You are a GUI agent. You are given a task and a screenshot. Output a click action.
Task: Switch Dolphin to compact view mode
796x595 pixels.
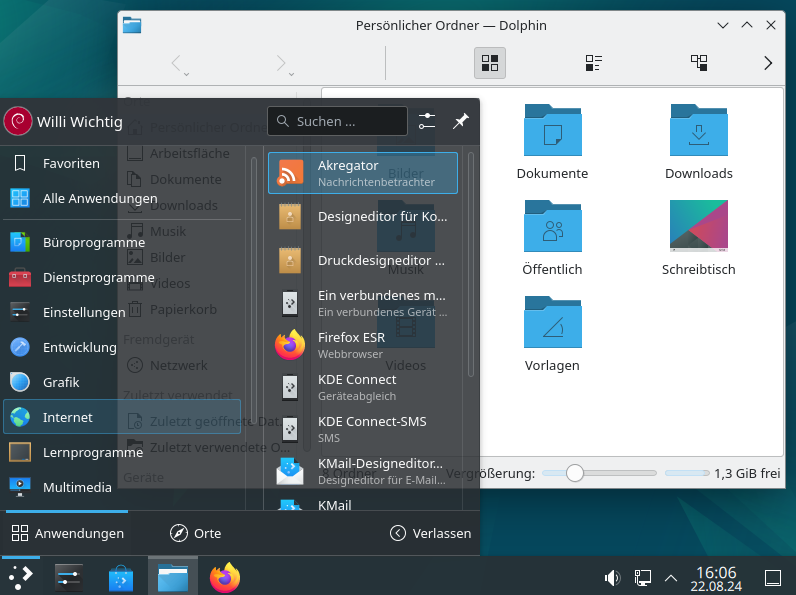pyautogui.click(x=594, y=63)
